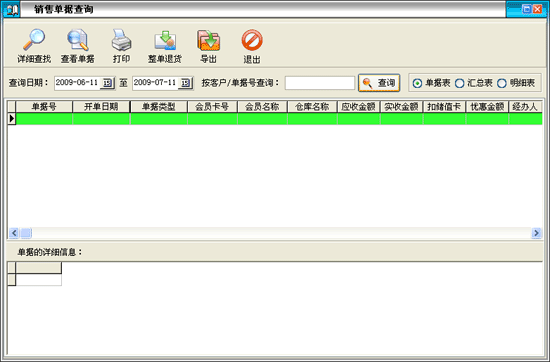550x362 pixels.
Task: Click the 查看单据 view document icon
Action: [x=78, y=40]
